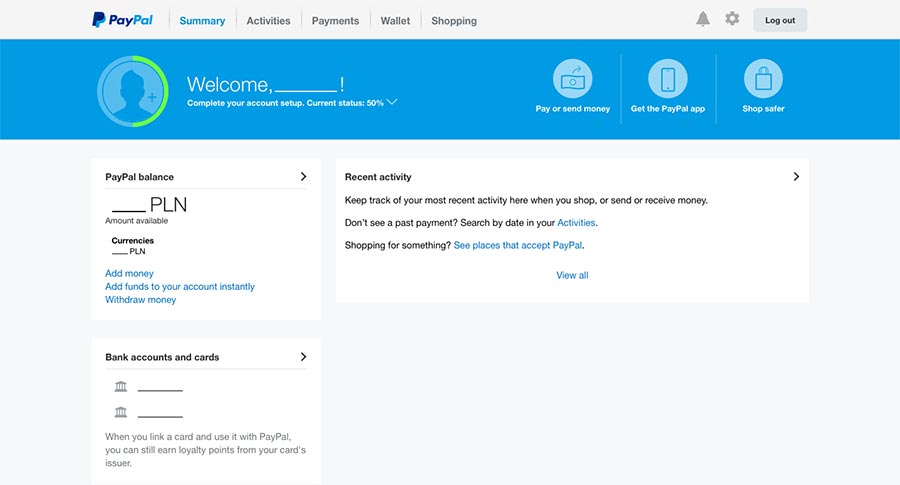This screenshot has height=485, width=900.
Task: Select the second bank account icon
Action: [x=121, y=412]
